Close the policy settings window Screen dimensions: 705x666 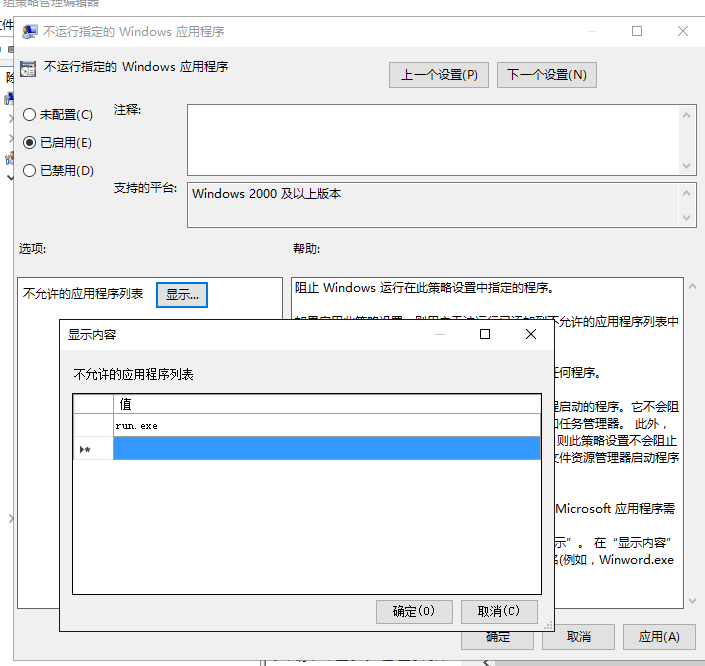click(x=683, y=31)
